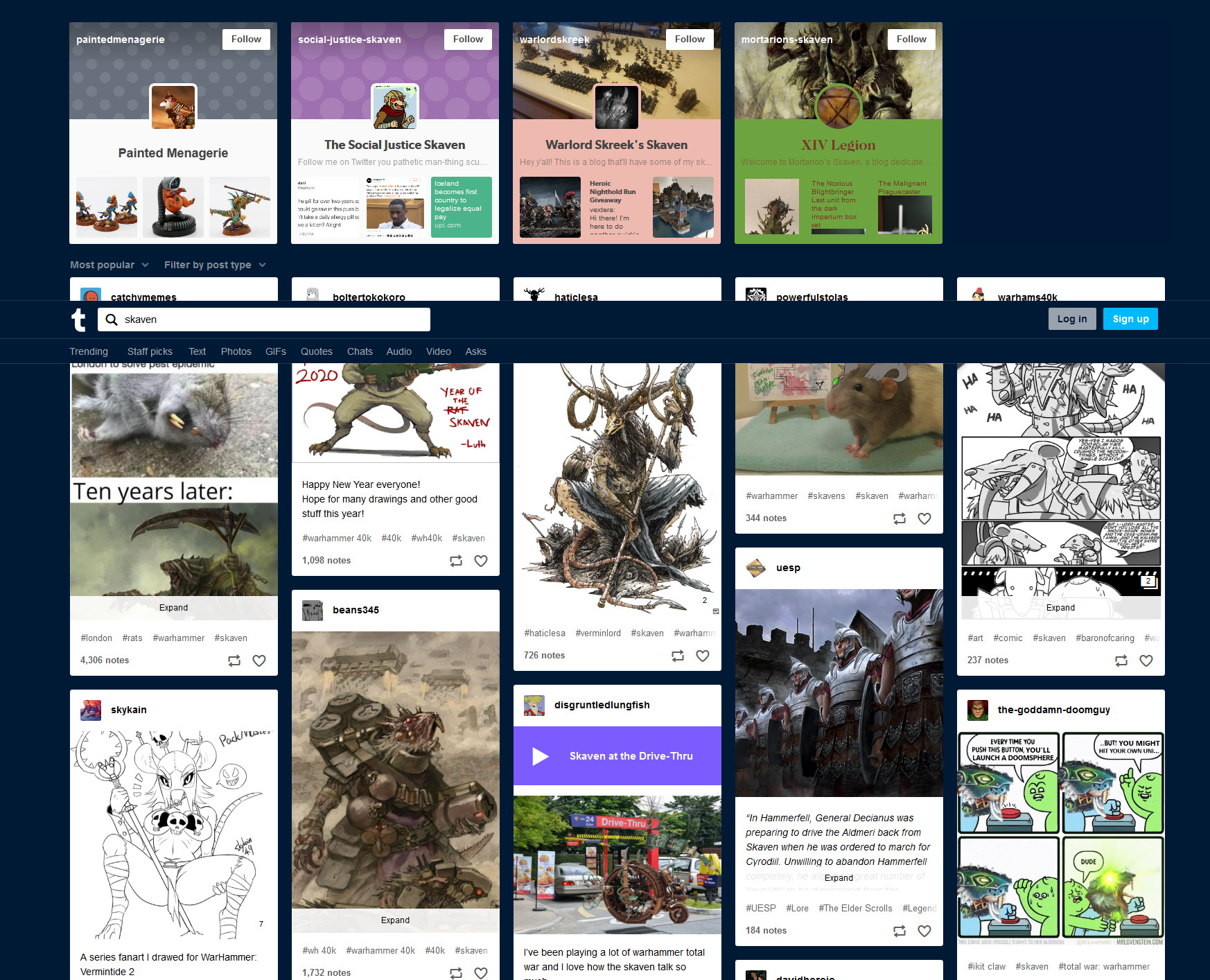Image resolution: width=1210 pixels, height=980 pixels.
Task: Open Filter by post type dropdown
Action: 215,265
